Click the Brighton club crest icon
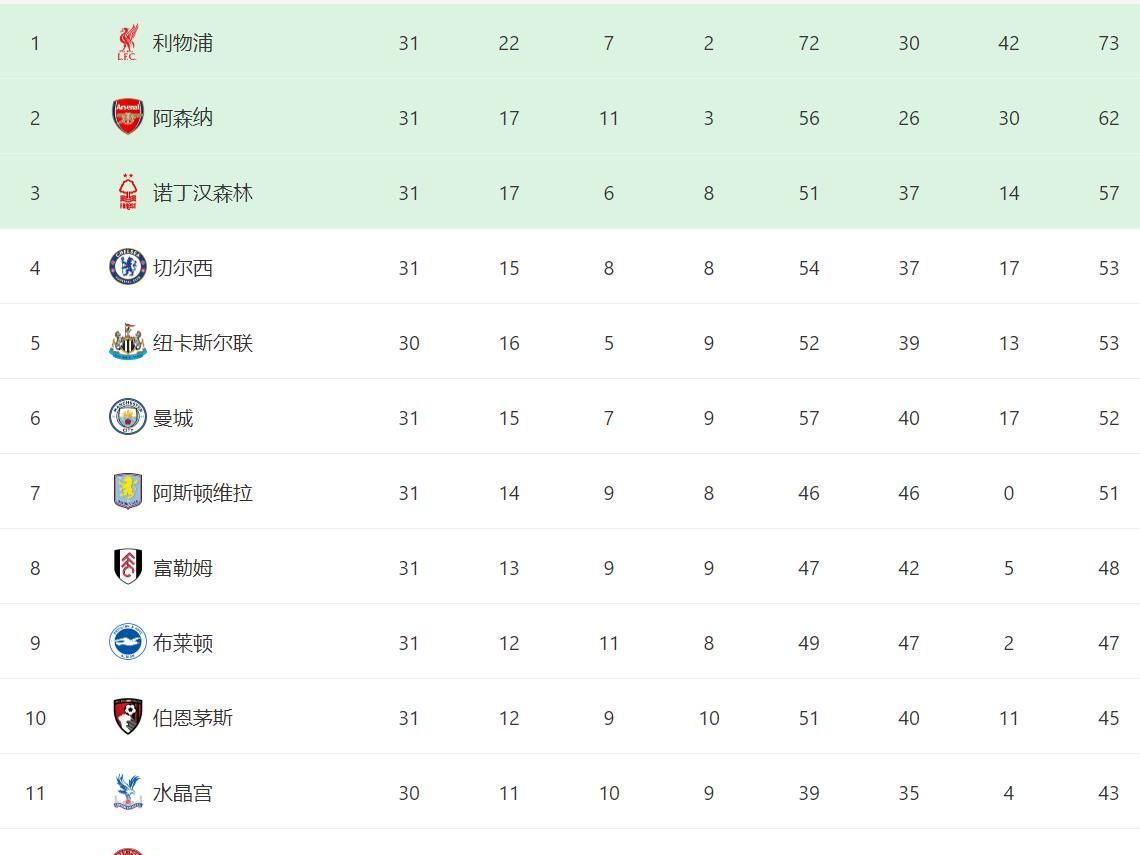This screenshot has height=855, width=1140. pos(127,641)
